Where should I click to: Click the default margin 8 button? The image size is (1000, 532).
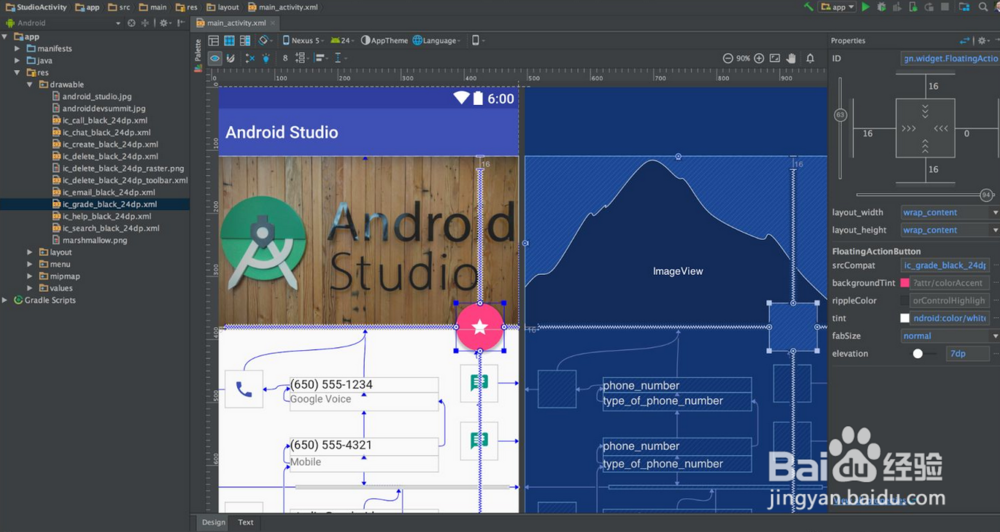(285, 58)
